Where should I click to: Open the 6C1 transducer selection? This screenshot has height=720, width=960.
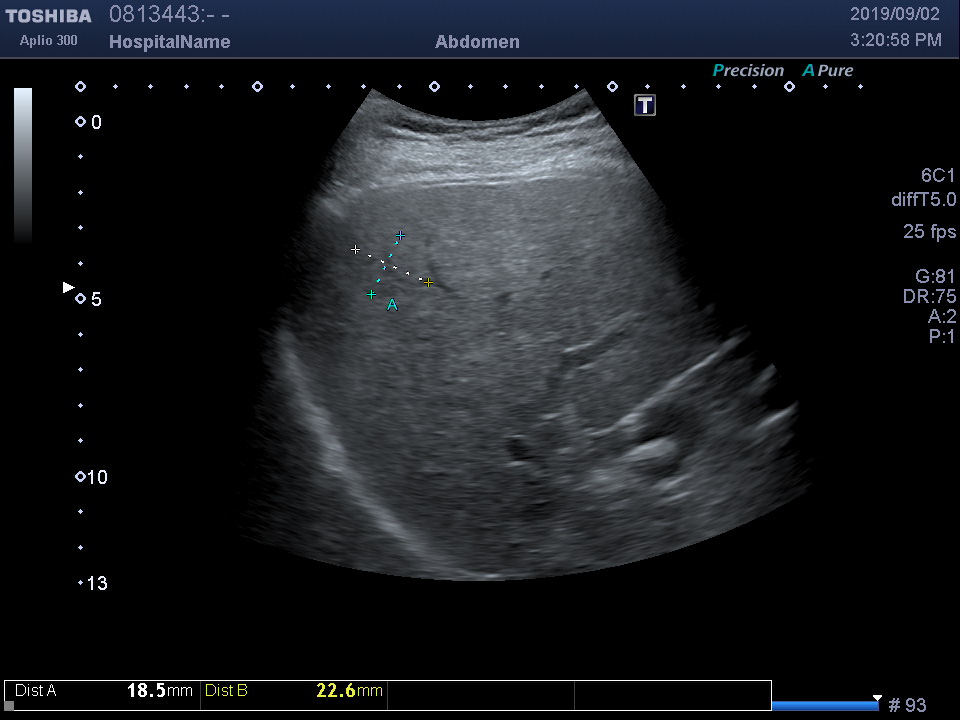[x=938, y=175]
